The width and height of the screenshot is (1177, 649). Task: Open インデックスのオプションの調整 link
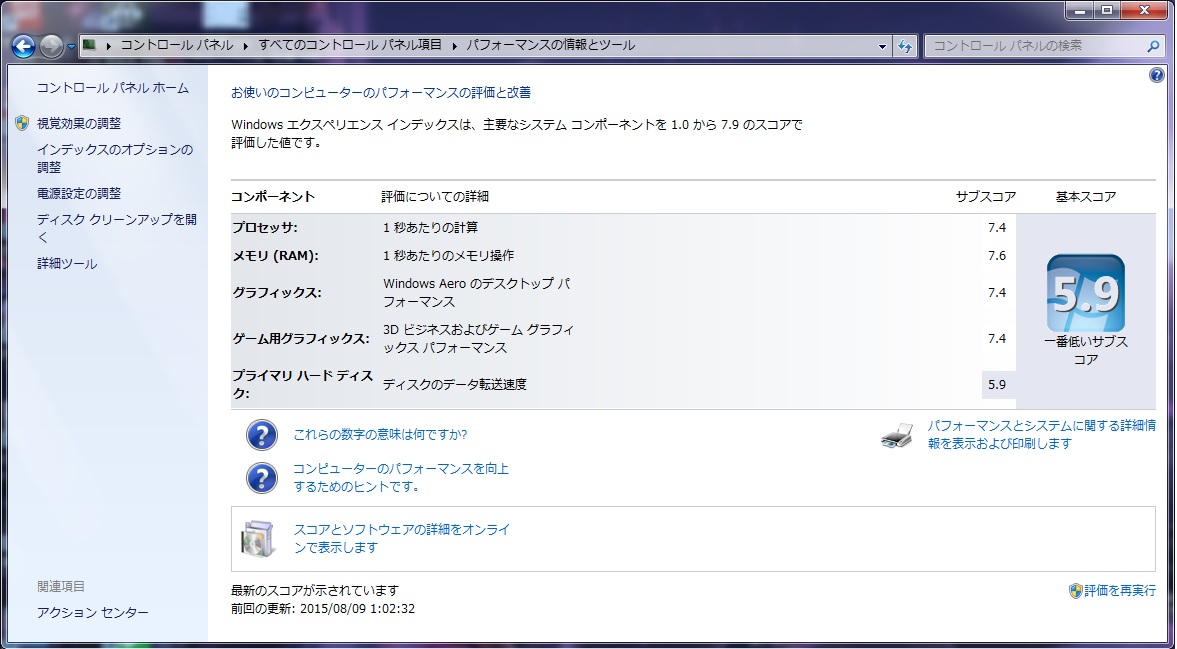[115, 158]
